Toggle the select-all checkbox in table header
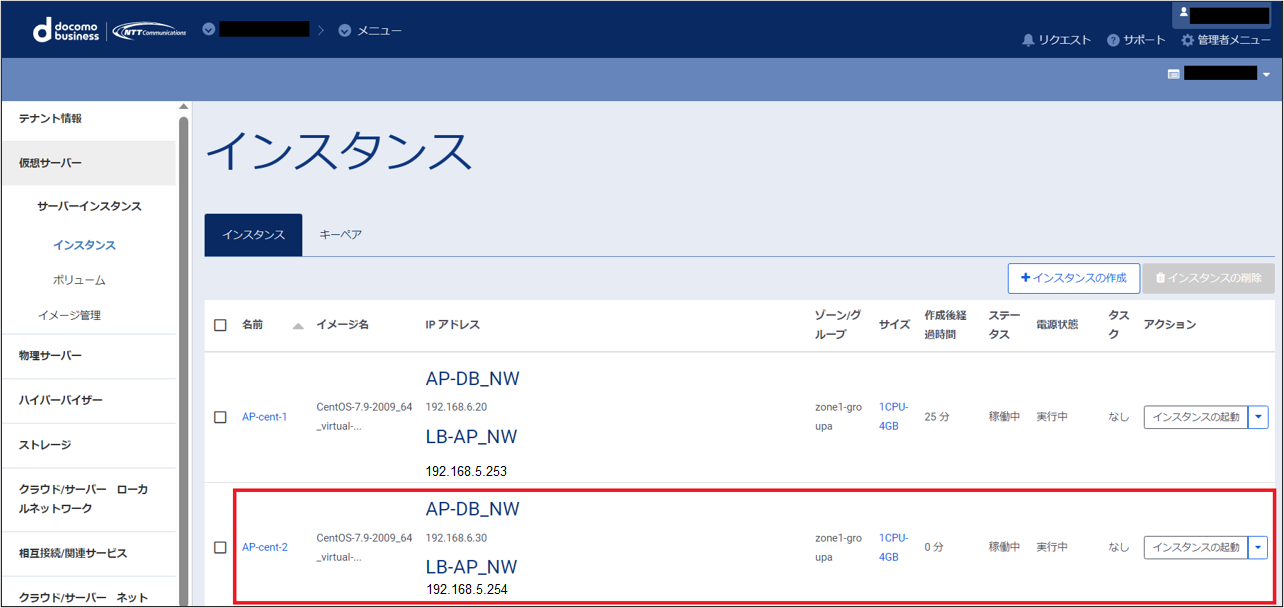The height and width of the screenshot is (608, 1284). click(220, 325)
